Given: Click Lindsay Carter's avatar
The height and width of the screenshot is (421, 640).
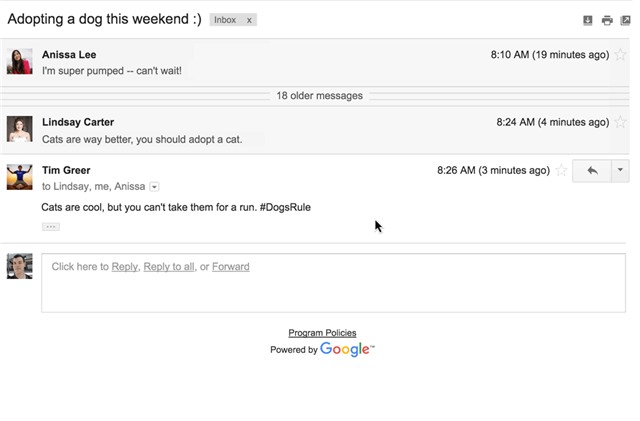Looking at the screenshot, I should pos(19,130).
